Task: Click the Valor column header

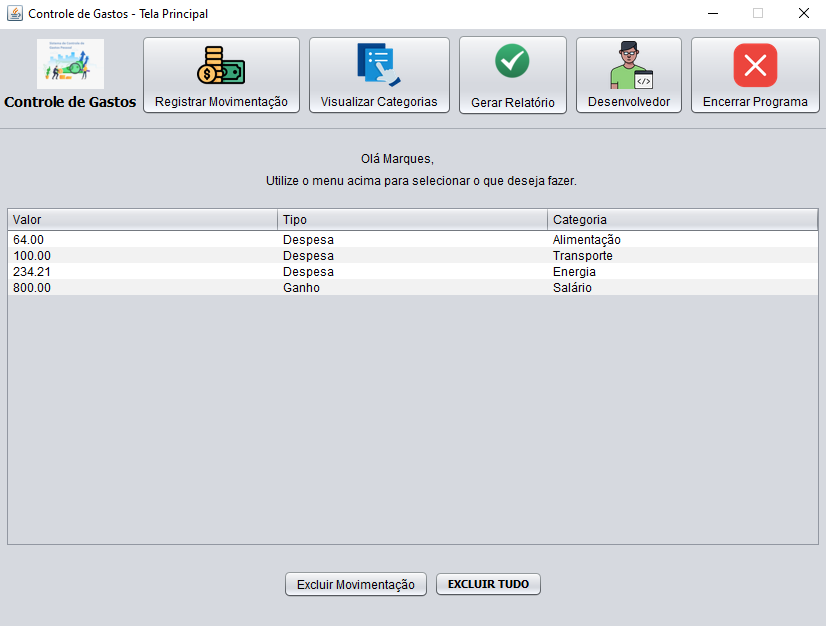Action: pyautogui.click(x=140, y=219)
